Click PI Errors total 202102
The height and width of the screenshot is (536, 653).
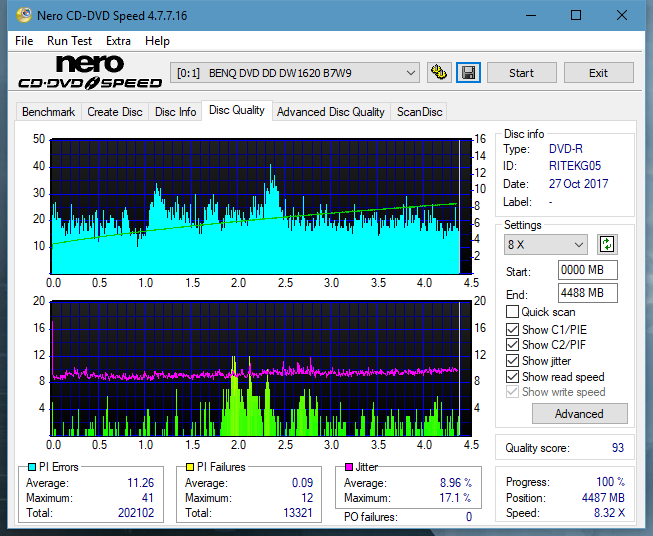click(136, 513)
